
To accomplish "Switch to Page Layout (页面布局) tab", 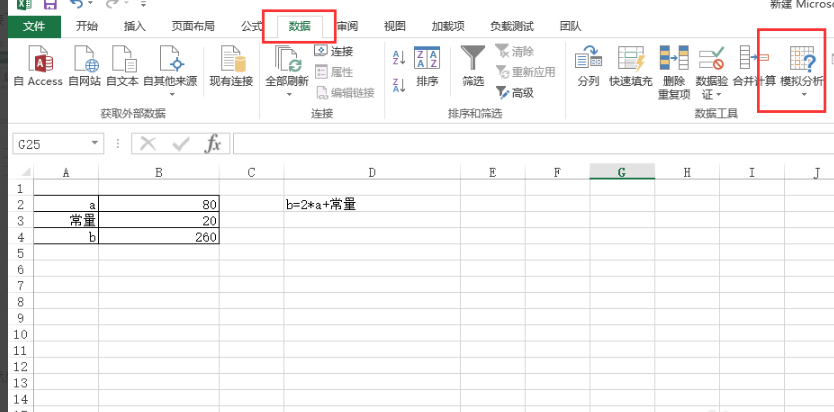I will (x=193, y=27).
